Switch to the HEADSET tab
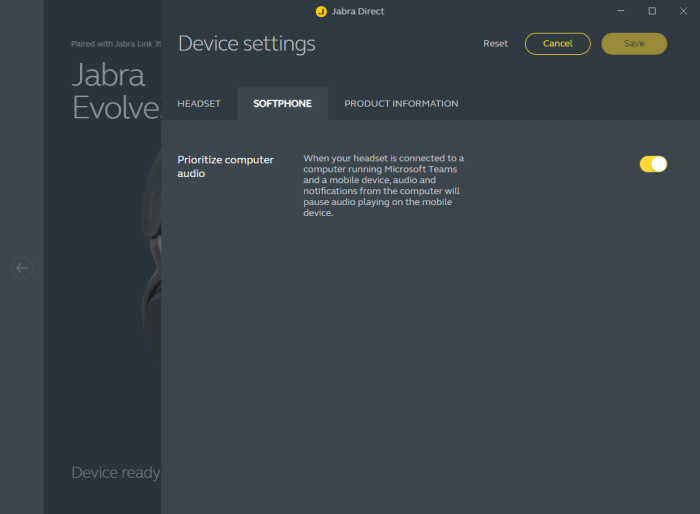Image resolution: width=700 pixels, height=514 pixels. point(199,104)
